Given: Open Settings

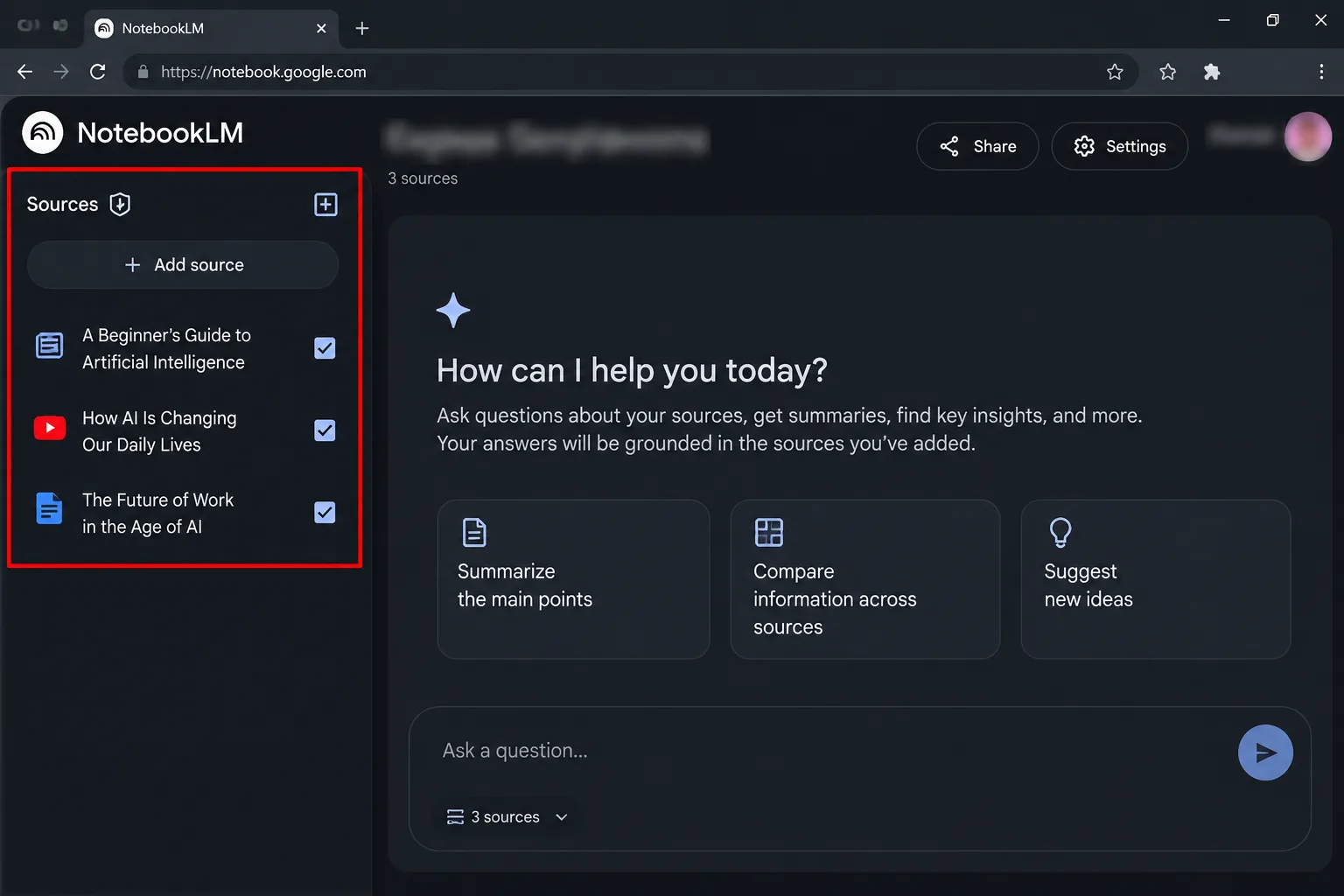Looking at the screenshot, I should (1120, 146).
